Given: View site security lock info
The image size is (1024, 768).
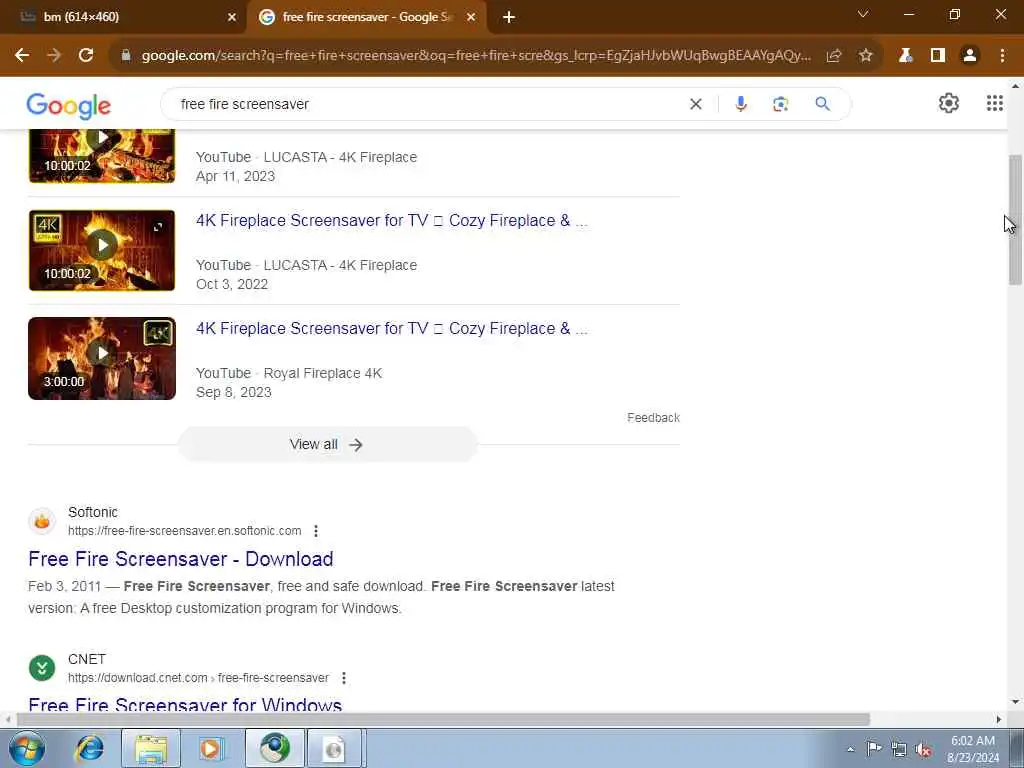Looking at the screenshot, I should [x=126, y=56].
